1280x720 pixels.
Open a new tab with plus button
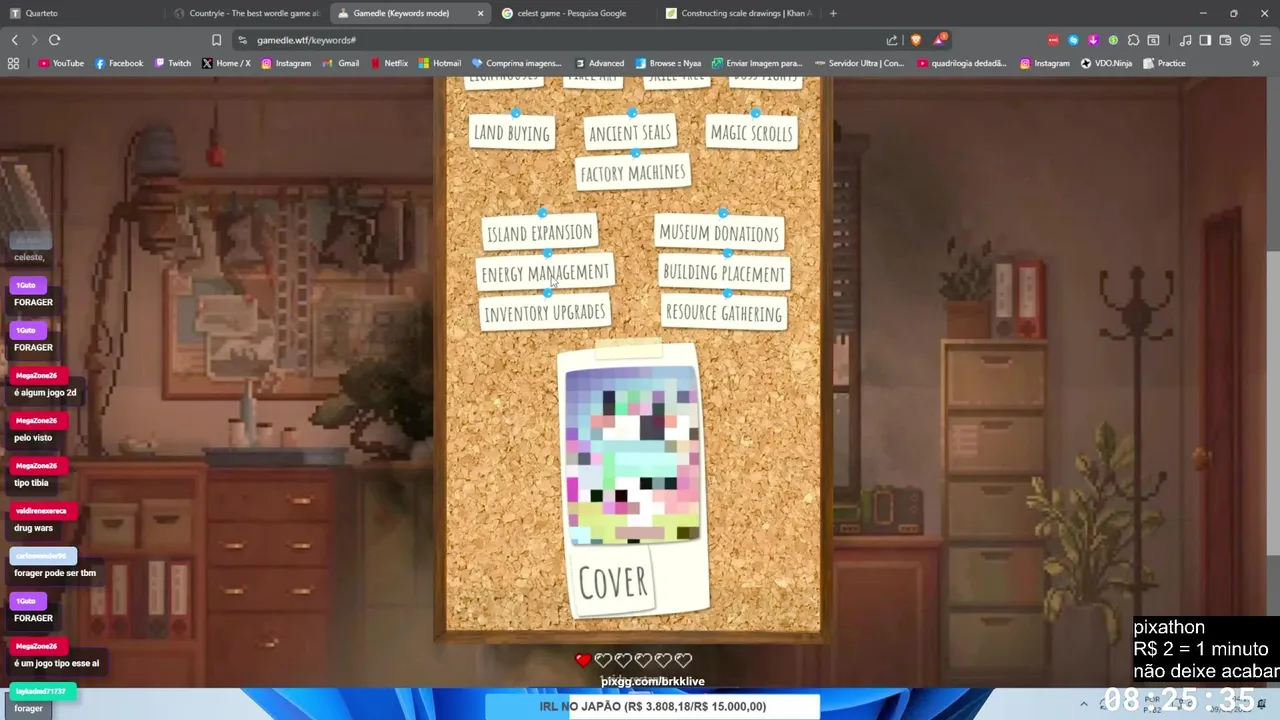(x=833, y=13)
